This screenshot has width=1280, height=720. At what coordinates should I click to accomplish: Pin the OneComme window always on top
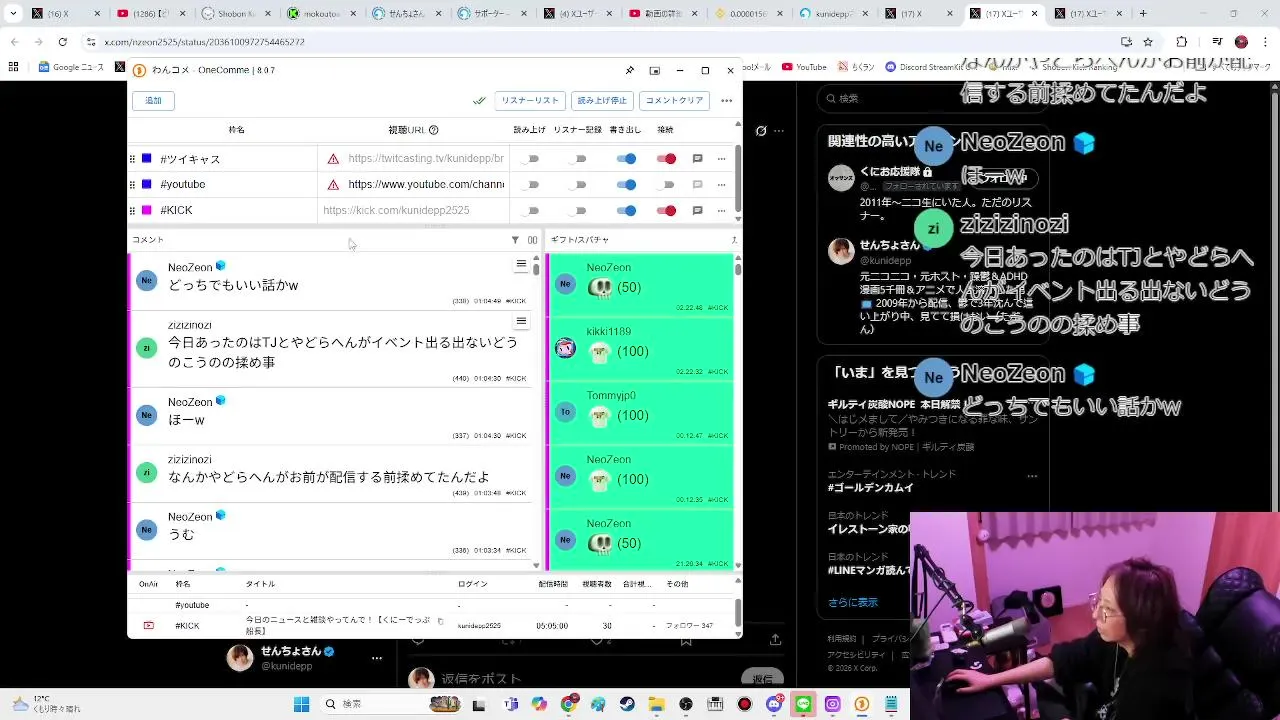click(629, 70)
